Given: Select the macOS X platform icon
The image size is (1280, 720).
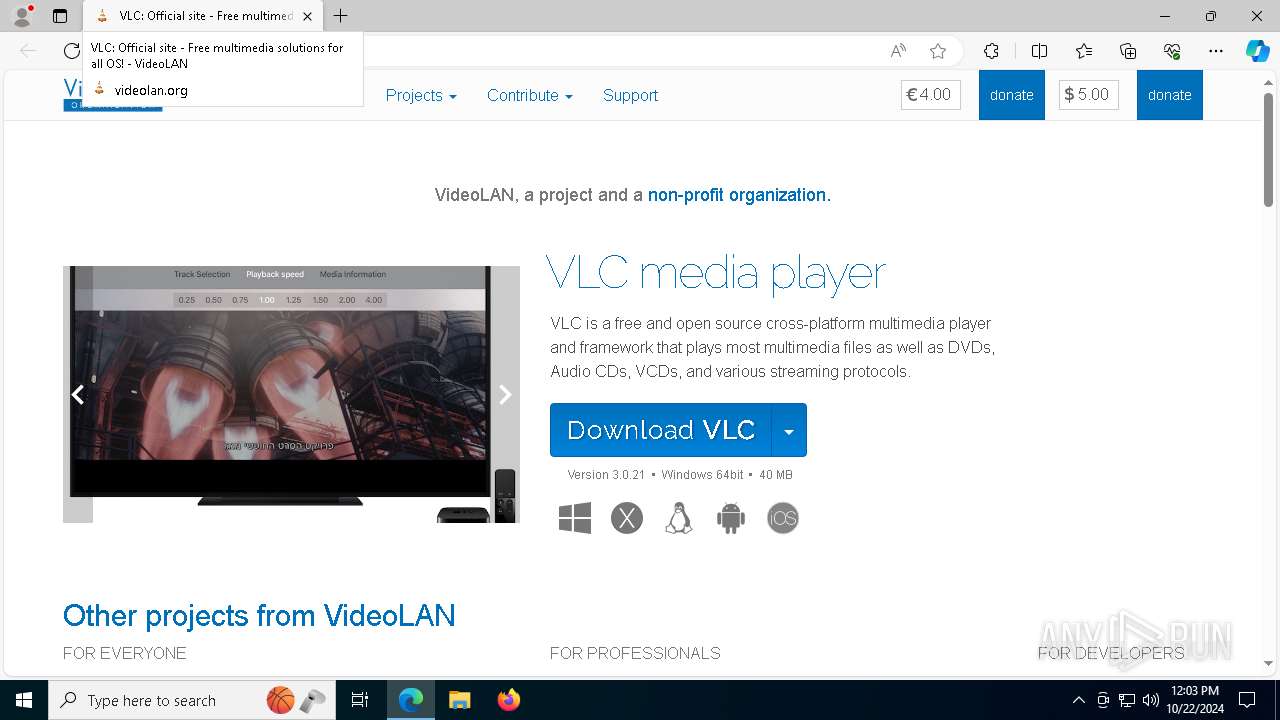Looking at the screenshot, I should pyautogui.click(x=627, y=518).
